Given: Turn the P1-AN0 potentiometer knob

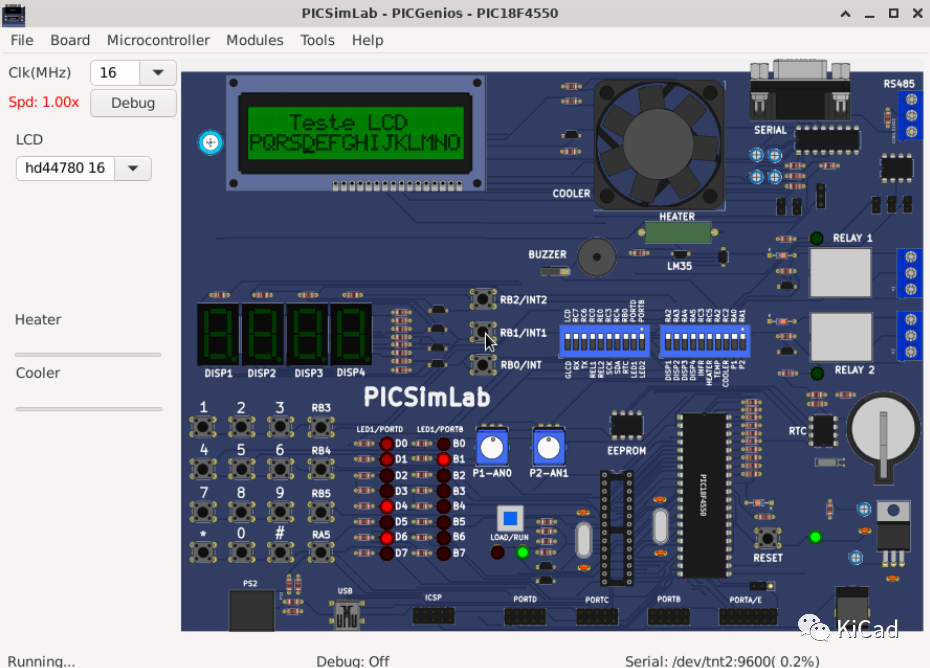Looking at the screenshot, I should (491, 447).
